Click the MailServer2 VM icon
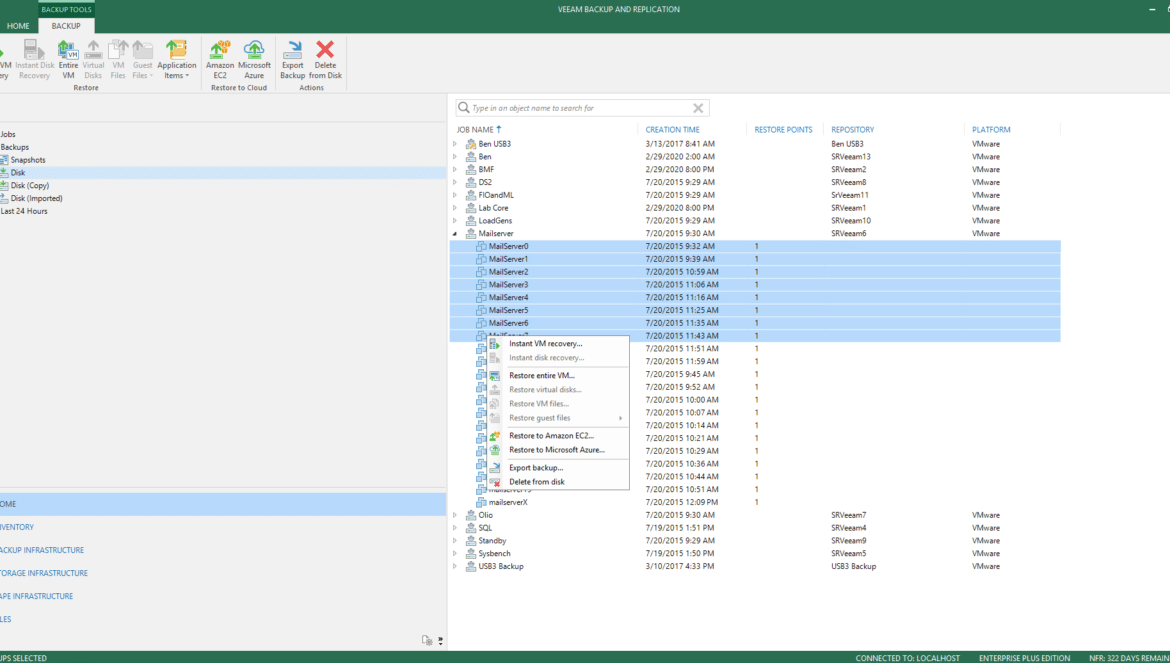Screen dimensions: 1170x663 coord(481,272)
